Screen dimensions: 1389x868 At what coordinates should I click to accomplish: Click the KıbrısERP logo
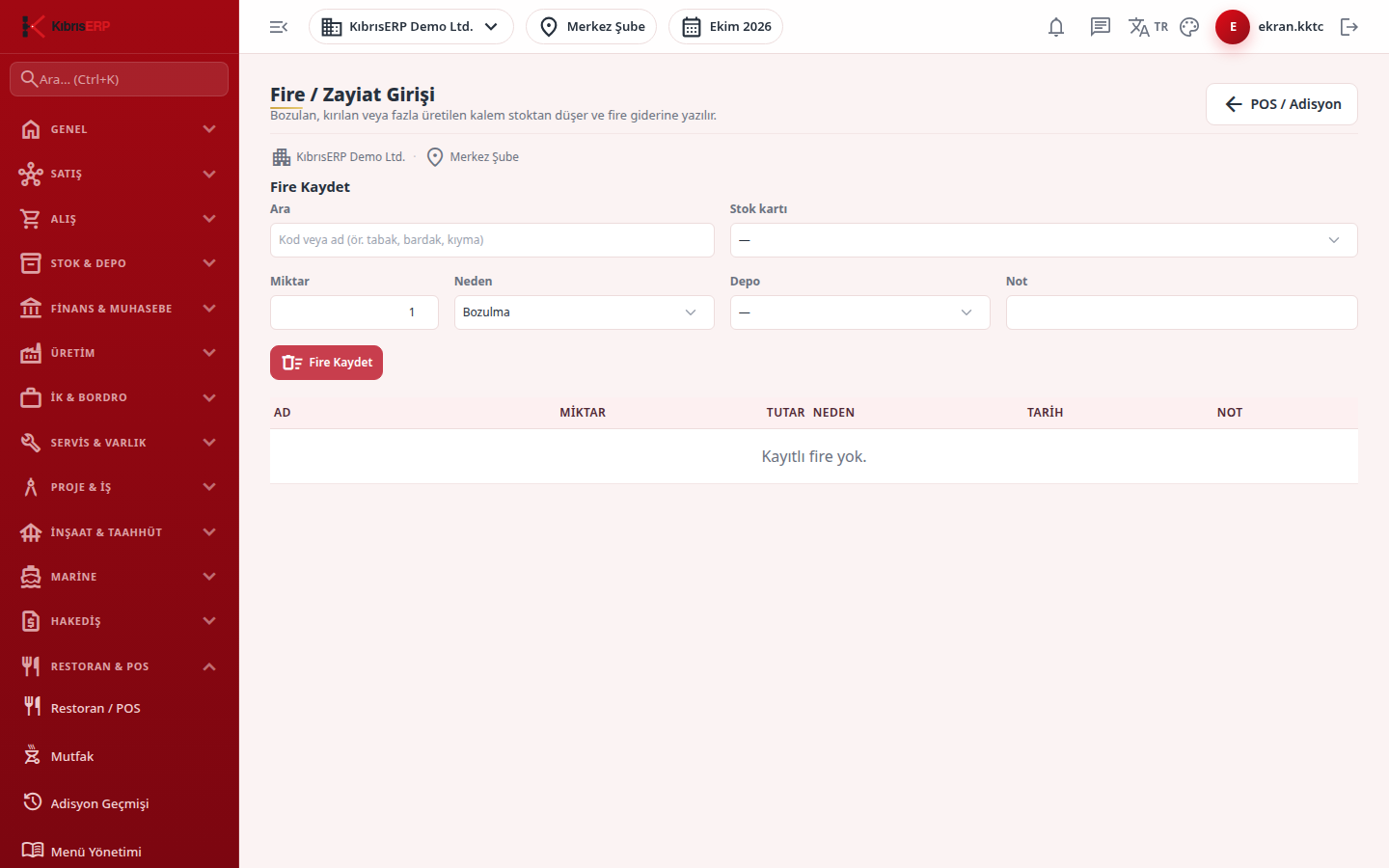(x=66, y=26)
